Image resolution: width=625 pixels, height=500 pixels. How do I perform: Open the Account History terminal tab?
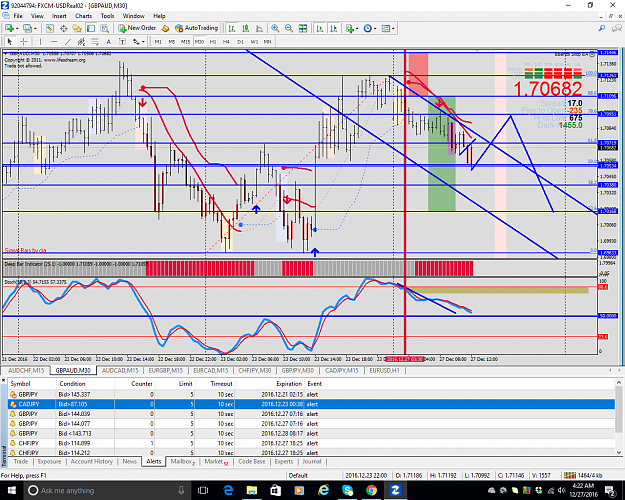pyautogui.click(x=92, y=461)
